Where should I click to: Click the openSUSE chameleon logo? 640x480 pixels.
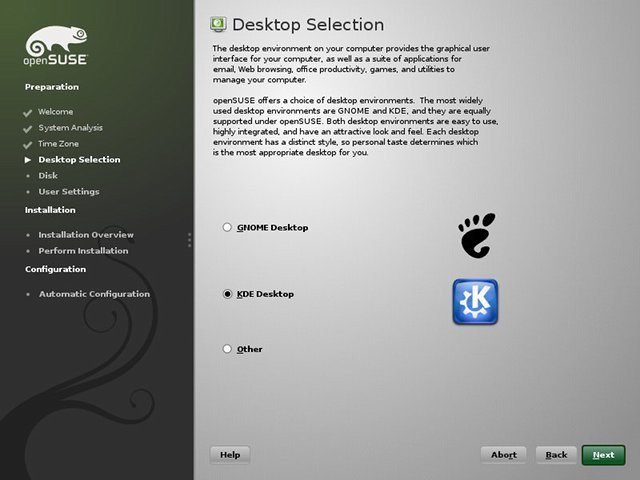[x=56, y=45]
